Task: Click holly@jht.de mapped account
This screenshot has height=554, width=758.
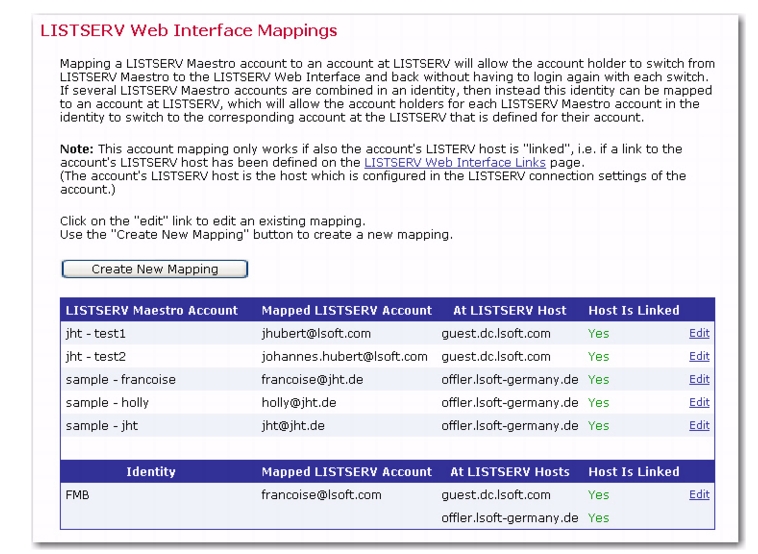Action: [x=299, y=403]
